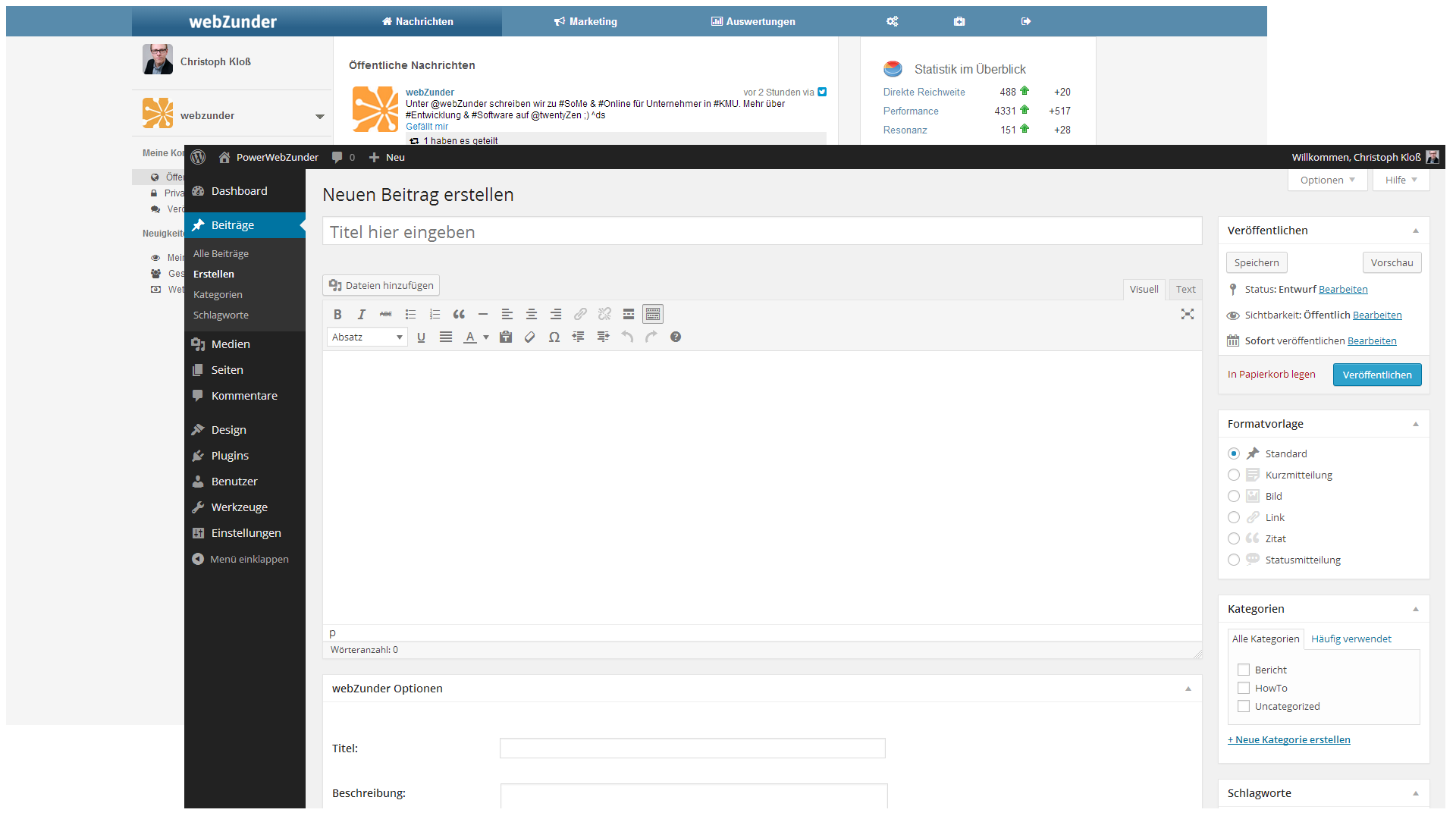1456x819 pixels.
Task: Expand the Optionen screen options
Action: 1327,180
